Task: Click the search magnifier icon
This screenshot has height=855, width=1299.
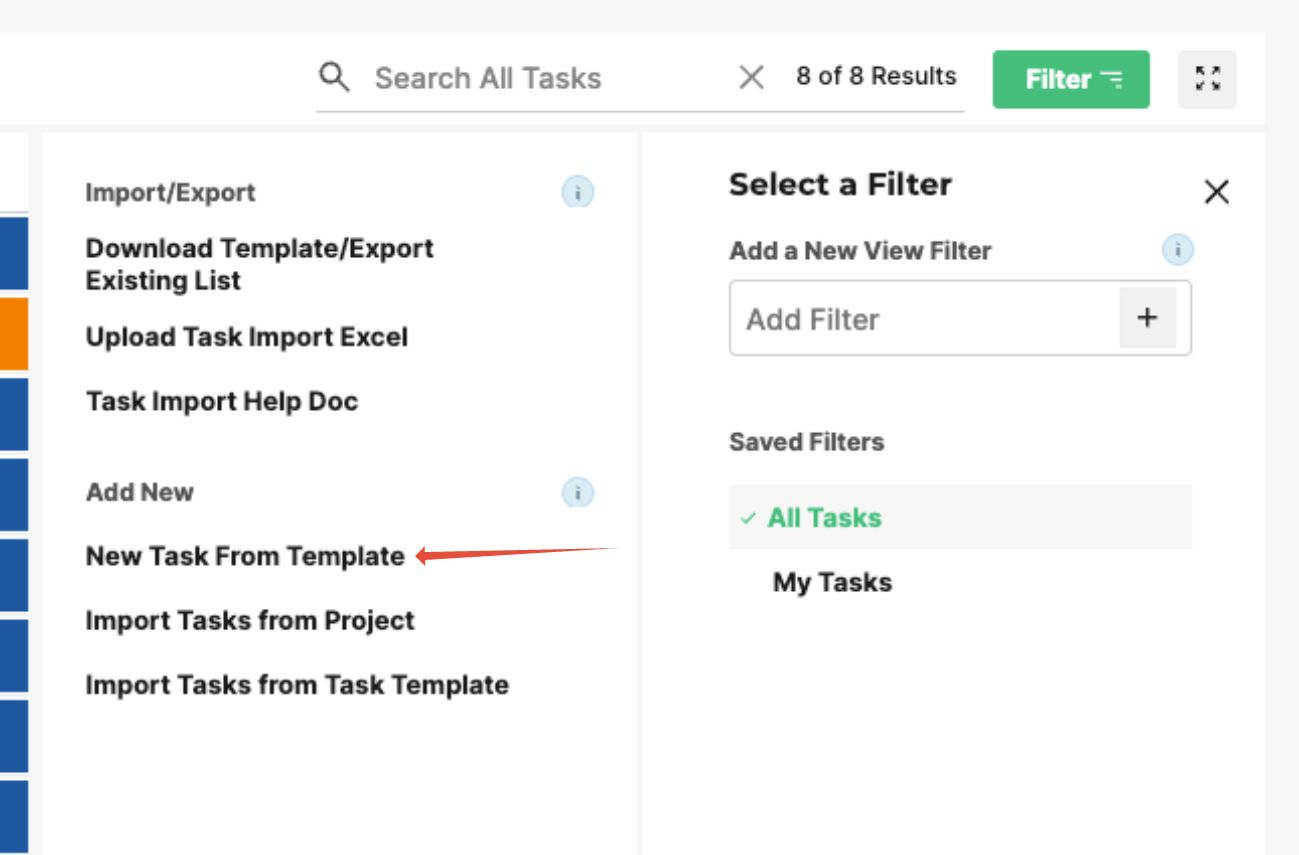Action: [334, 77]
